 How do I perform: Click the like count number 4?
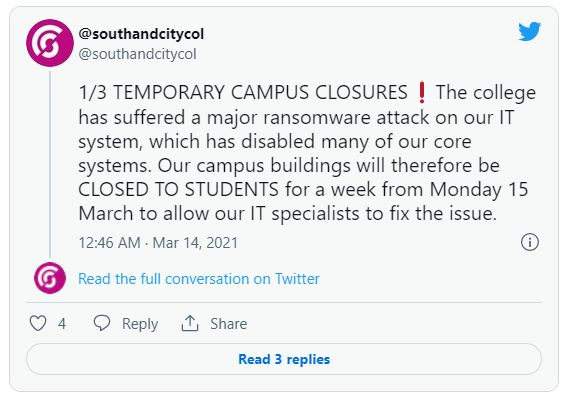point(62,324)
